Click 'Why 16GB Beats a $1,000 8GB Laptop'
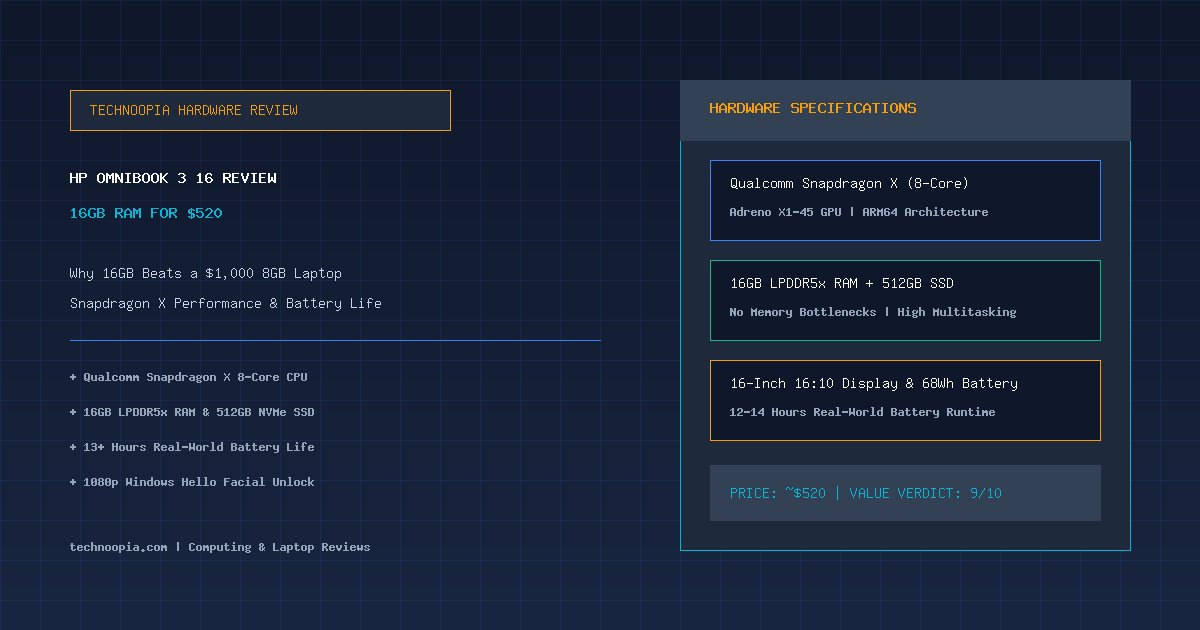Image resolution: width=1200 pixels, height=630 pixels. pyautogui.click(x=205, y=273)
